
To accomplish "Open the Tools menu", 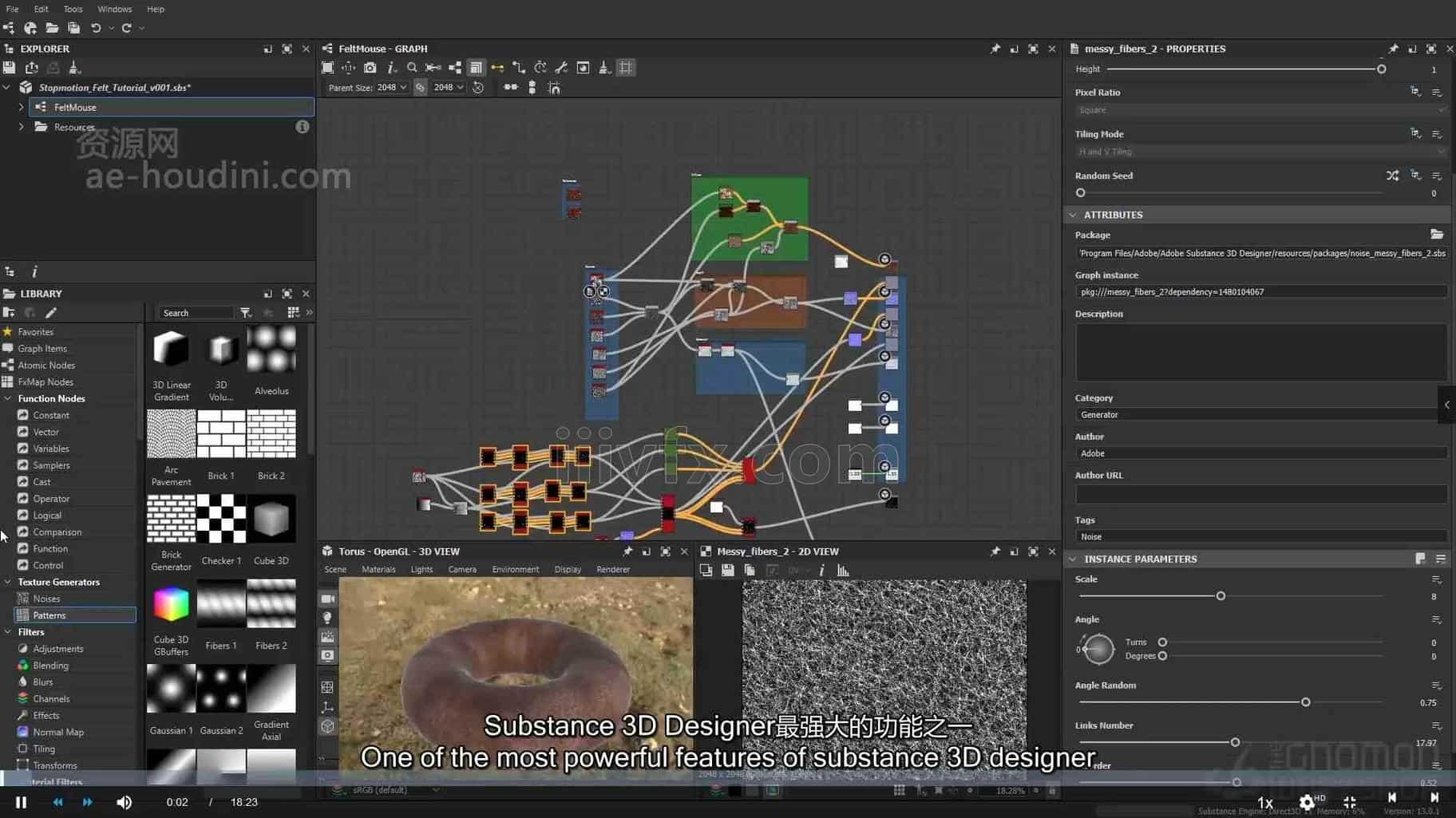I will [73, 9].
